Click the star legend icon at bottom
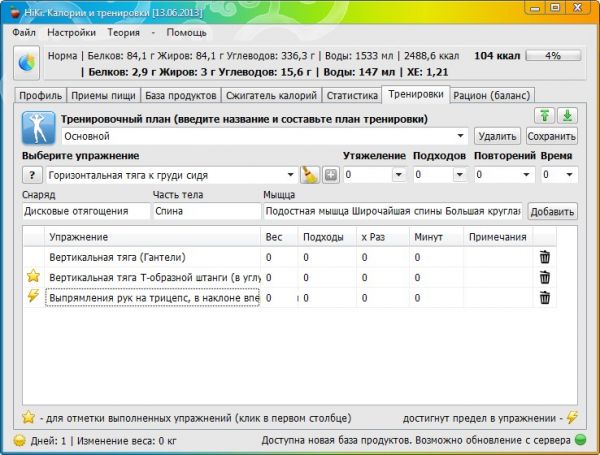600x455 pixels. pyautogui.click(x=29, y=417)
